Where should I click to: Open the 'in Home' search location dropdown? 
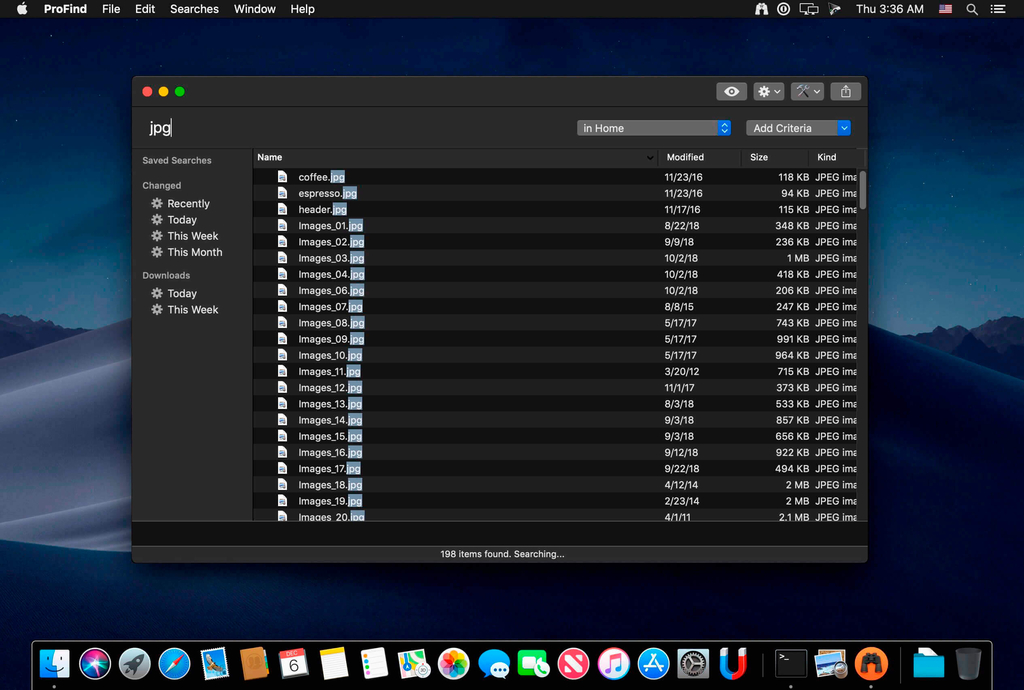[x=654, y=128]
